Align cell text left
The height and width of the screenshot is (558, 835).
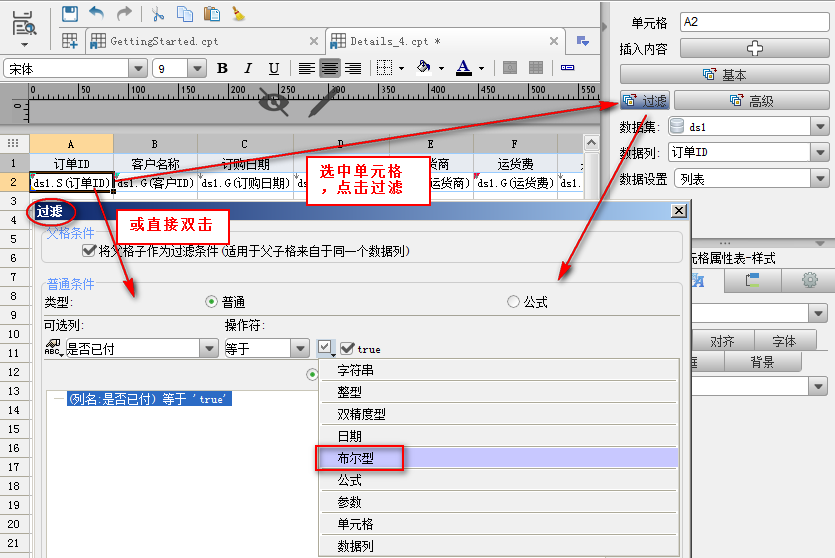(x=306, y=68)
